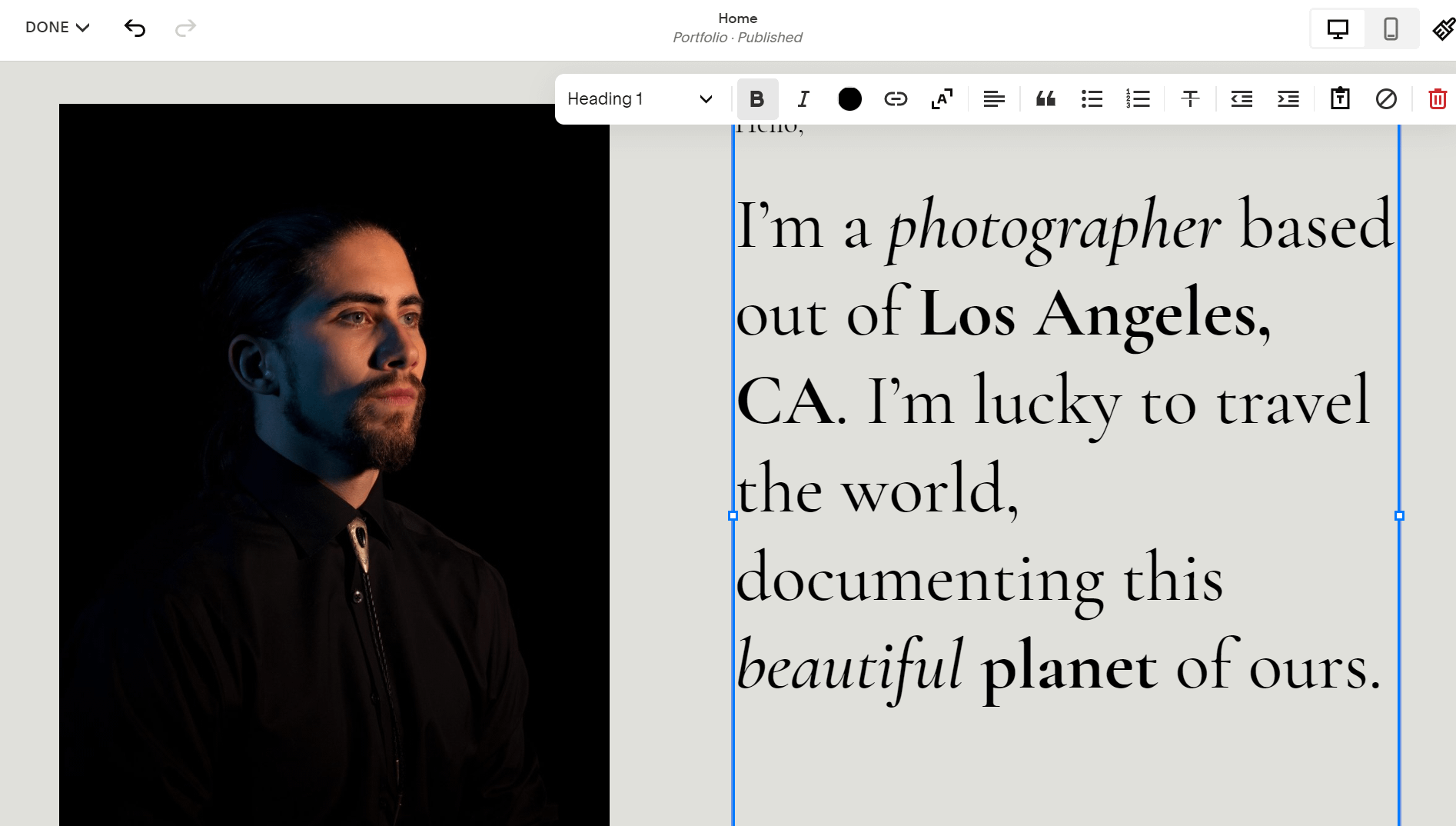Image resolution: width=1456 pixels, height=826 pixels.
Task: Delete the text block with the red trash icon
Action: point(1438,99)
